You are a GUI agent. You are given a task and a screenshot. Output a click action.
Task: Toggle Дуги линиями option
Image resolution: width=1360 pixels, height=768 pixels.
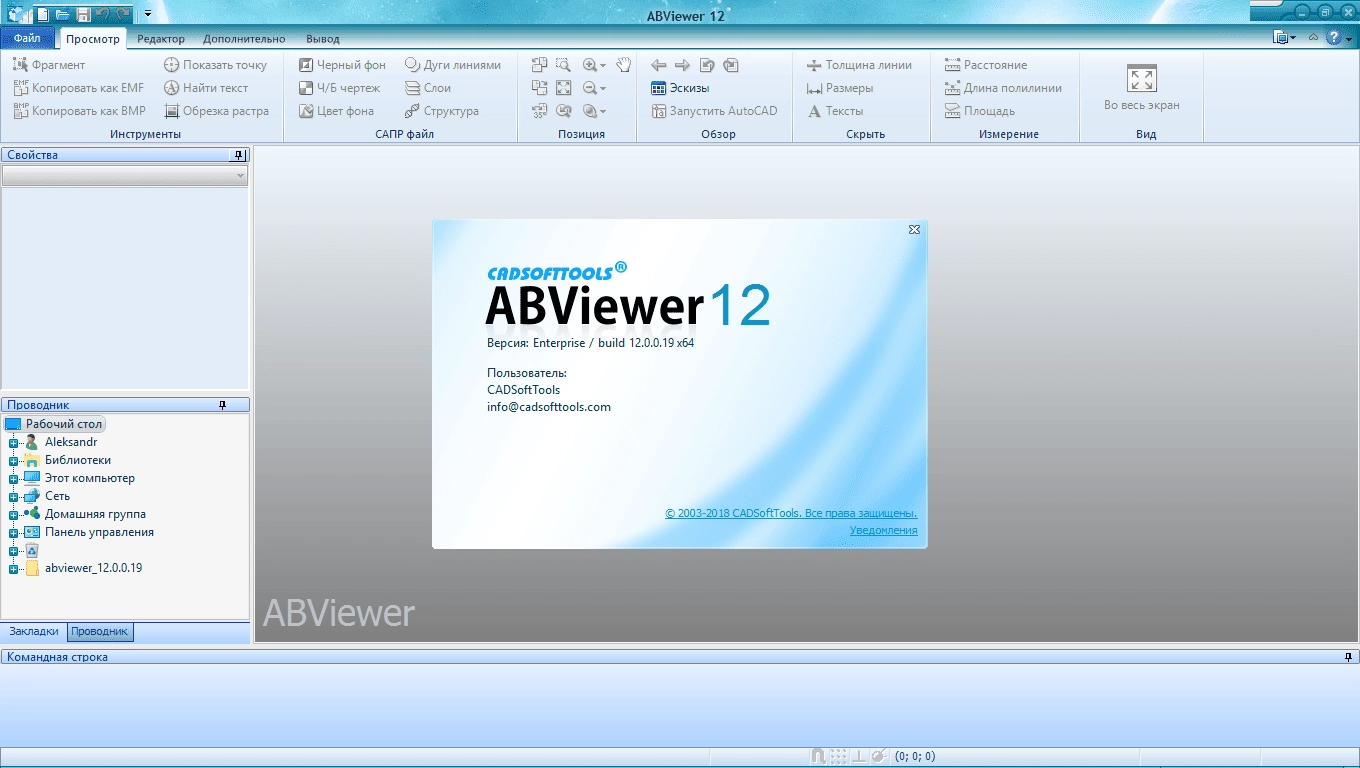click(x=453, y=65)
